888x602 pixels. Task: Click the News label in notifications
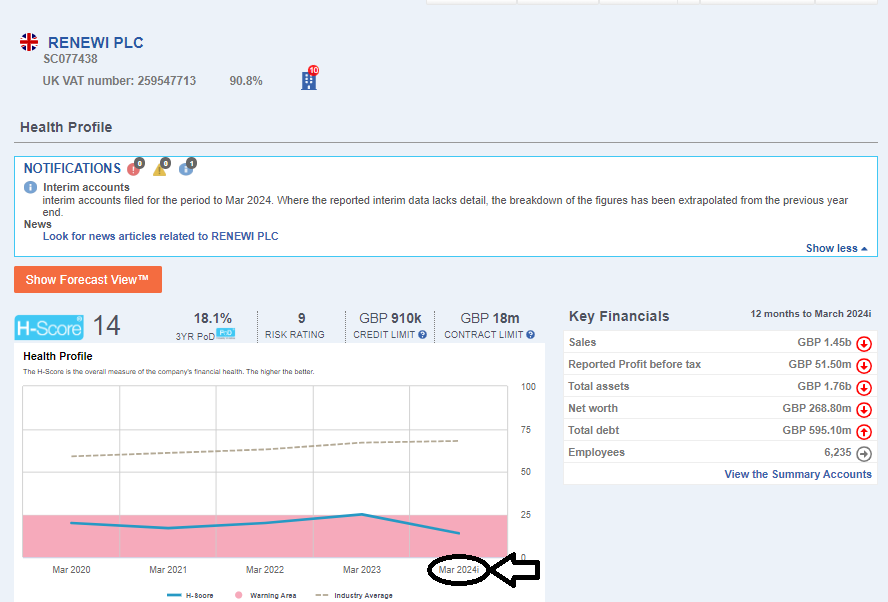point(37,224)
